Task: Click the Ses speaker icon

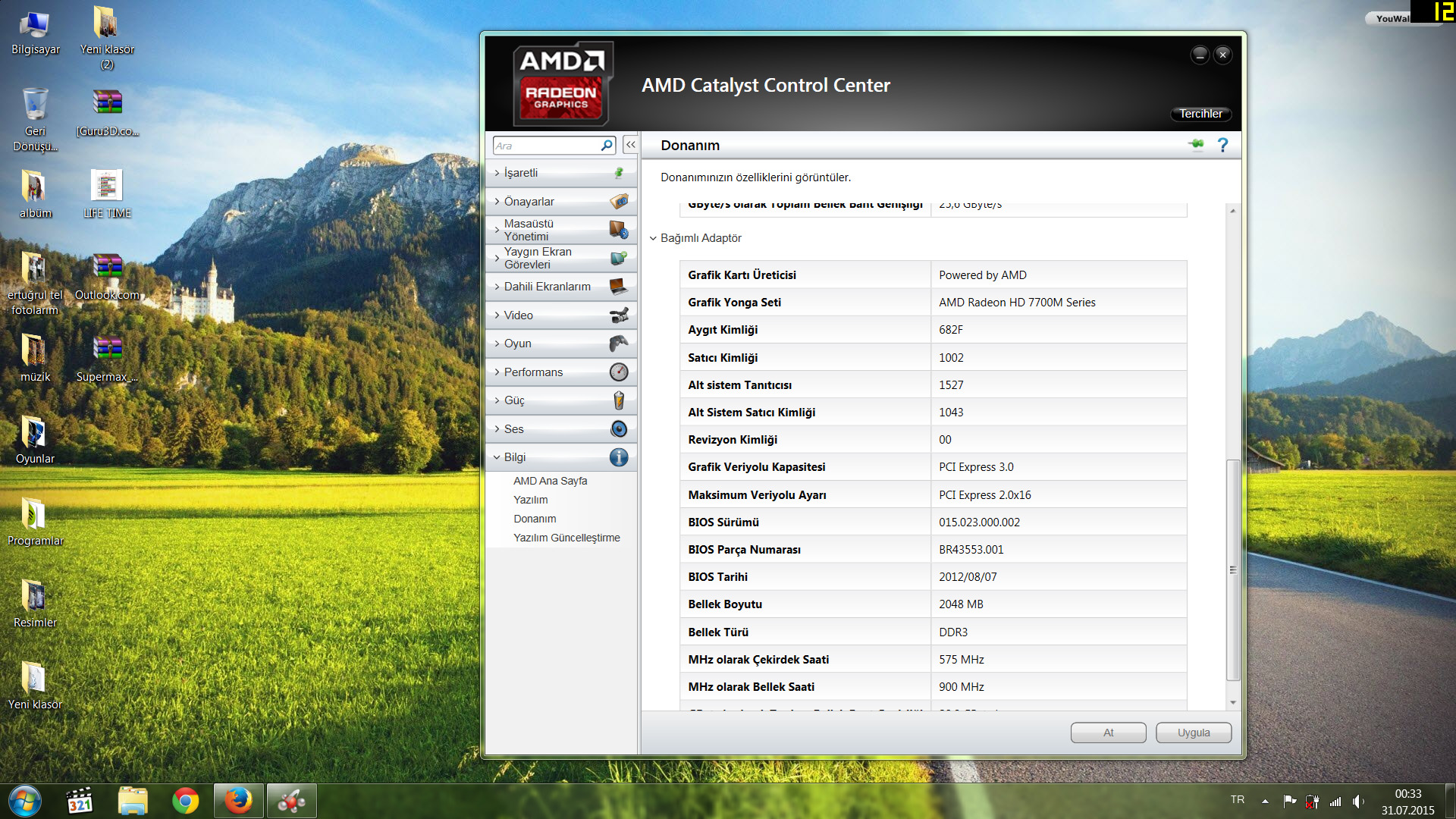Action: [619, 429]
